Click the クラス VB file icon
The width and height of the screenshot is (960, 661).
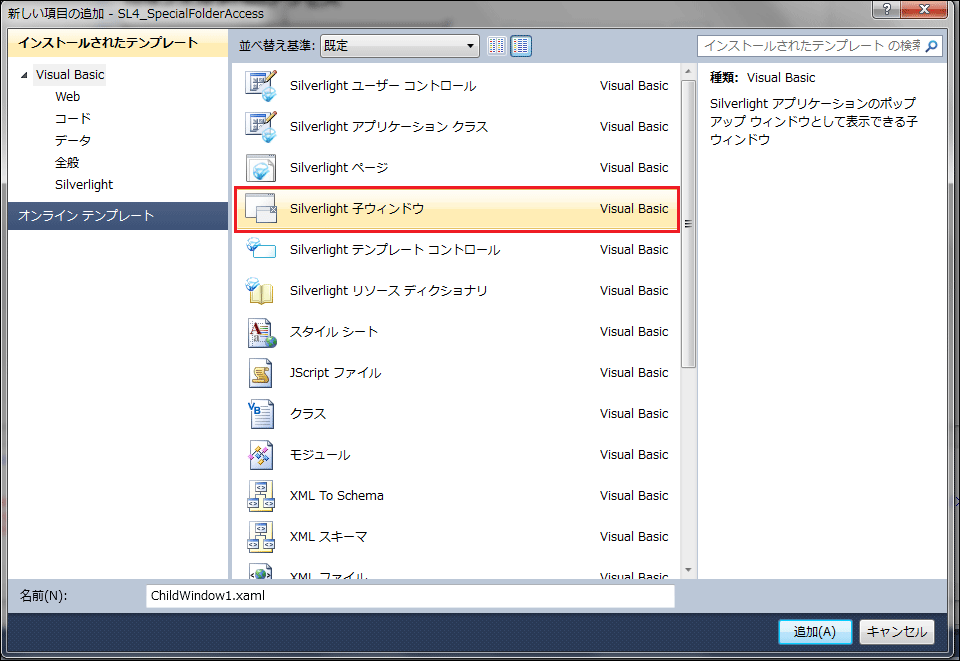[261, 414]
